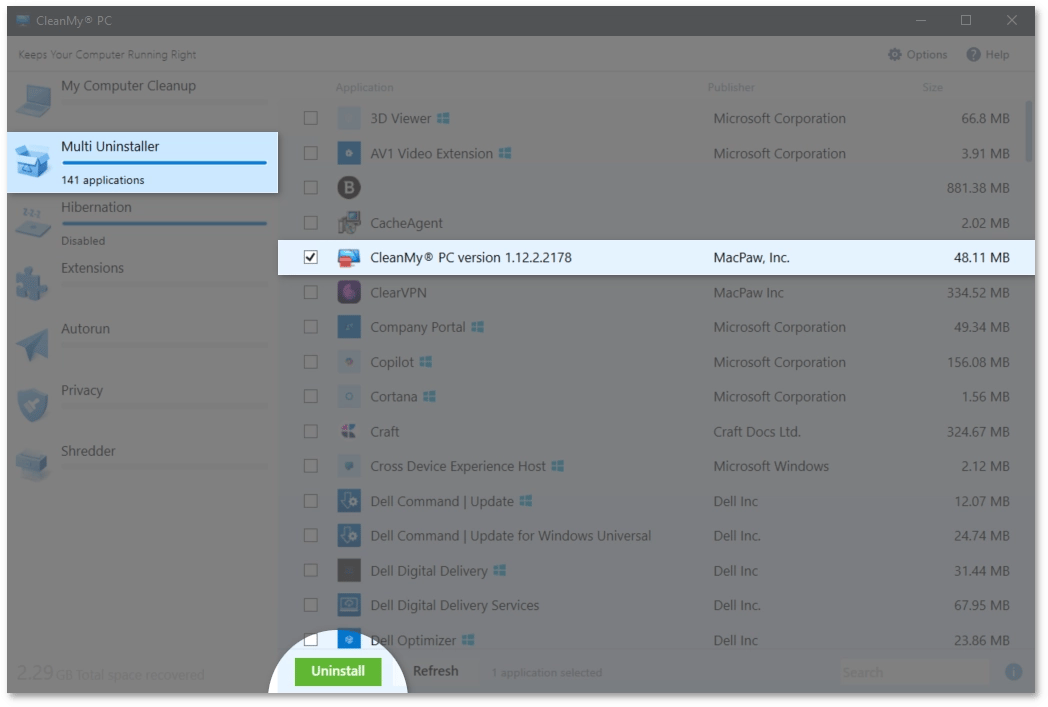Select the 'Craft Docs Ltd.' publisher cell
Image resolution: width=1048 pixels, height=707 pixels.
pyautogui.click(x=757, y=432)
